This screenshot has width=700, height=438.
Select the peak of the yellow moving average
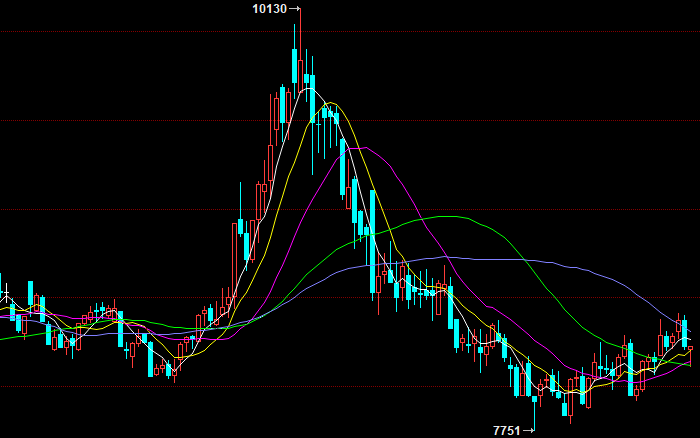point(333,103)
